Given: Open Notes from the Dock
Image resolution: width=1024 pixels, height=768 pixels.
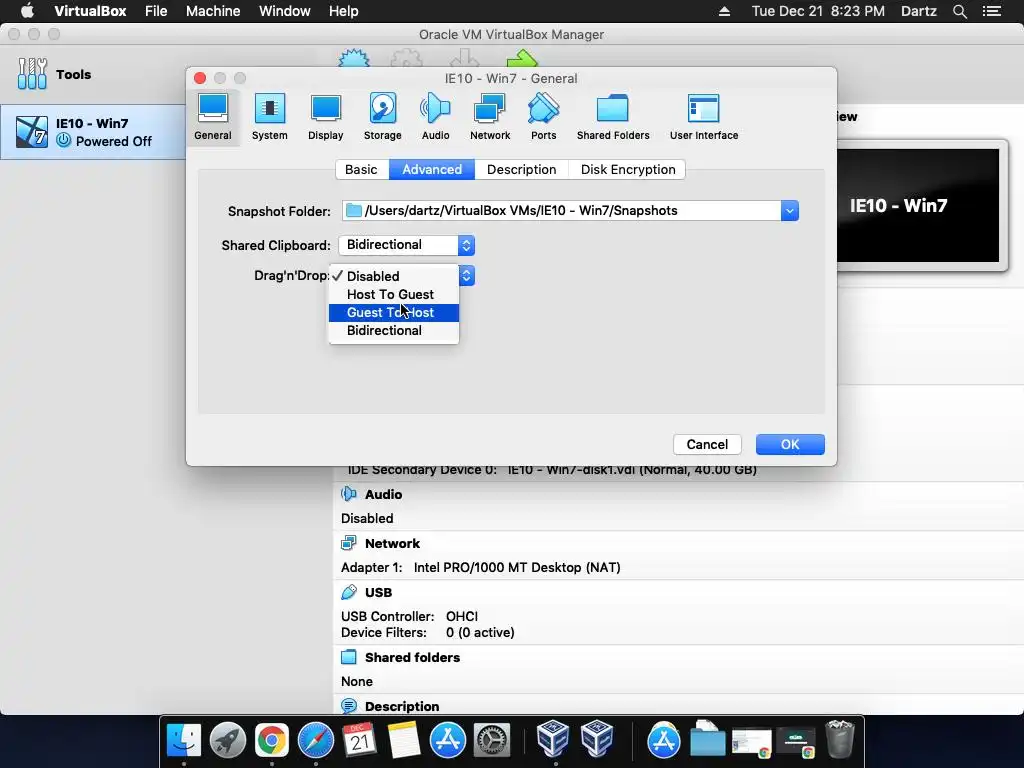Looking at the screenshot, I should (x=404, y=740).
